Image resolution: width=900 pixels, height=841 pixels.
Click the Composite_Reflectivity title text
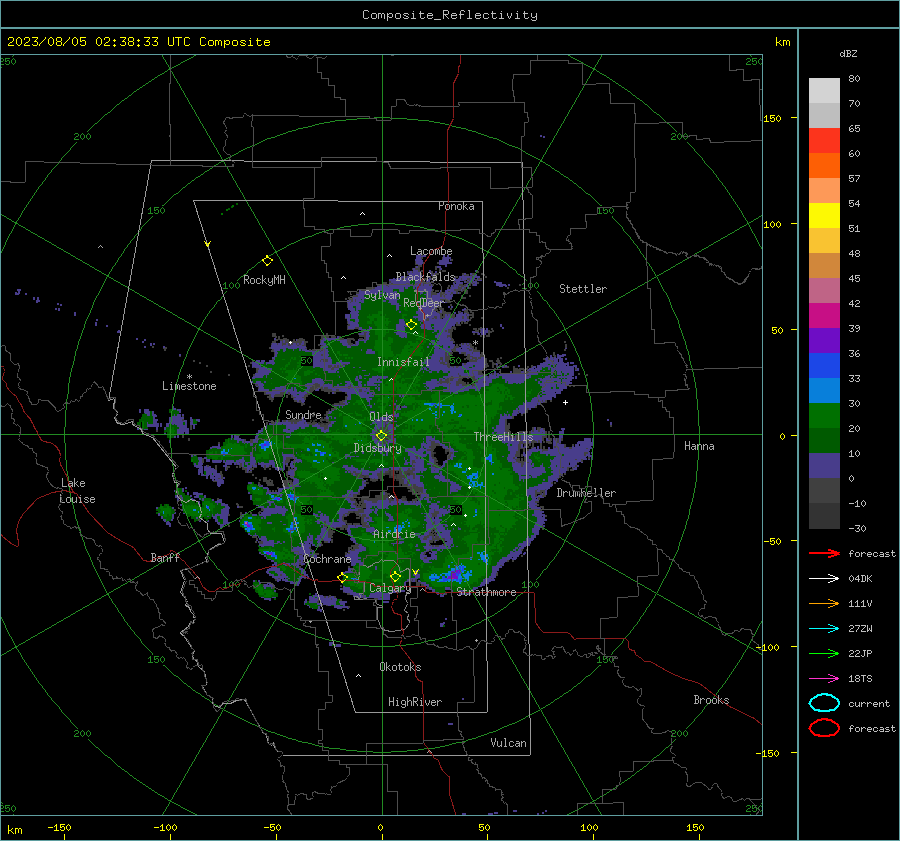click(450, 15)
